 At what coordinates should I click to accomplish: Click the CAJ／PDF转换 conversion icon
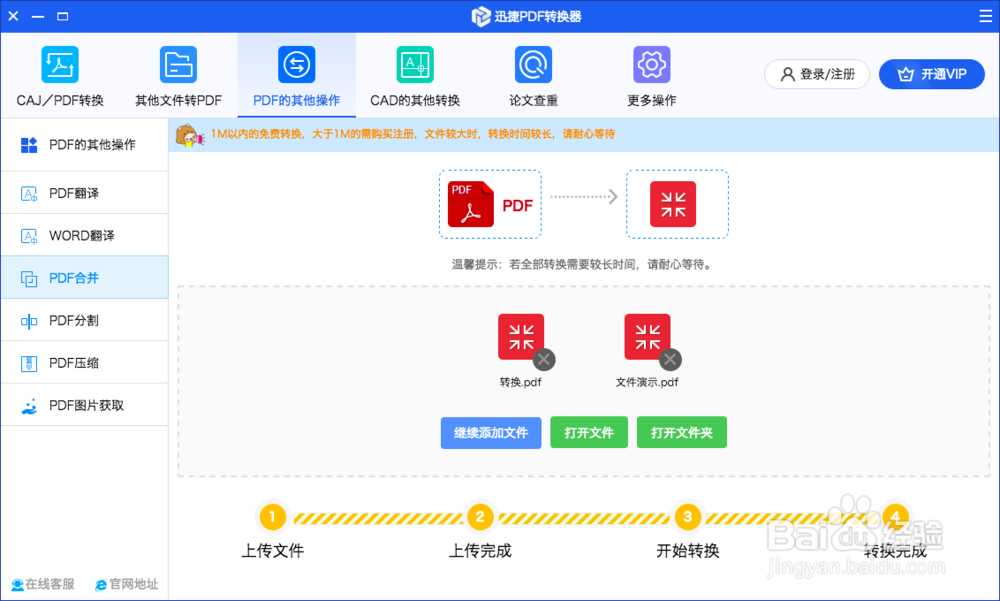[x=60, y=63]
